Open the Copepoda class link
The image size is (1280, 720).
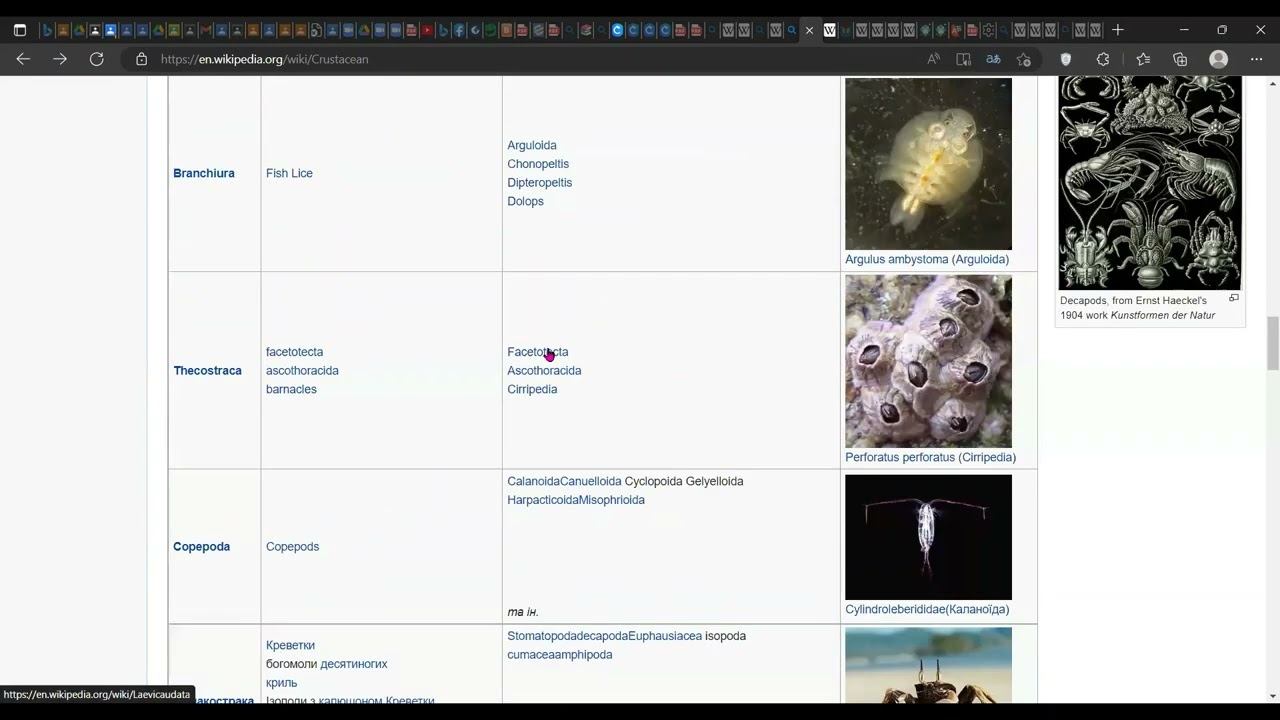[201, 546]
